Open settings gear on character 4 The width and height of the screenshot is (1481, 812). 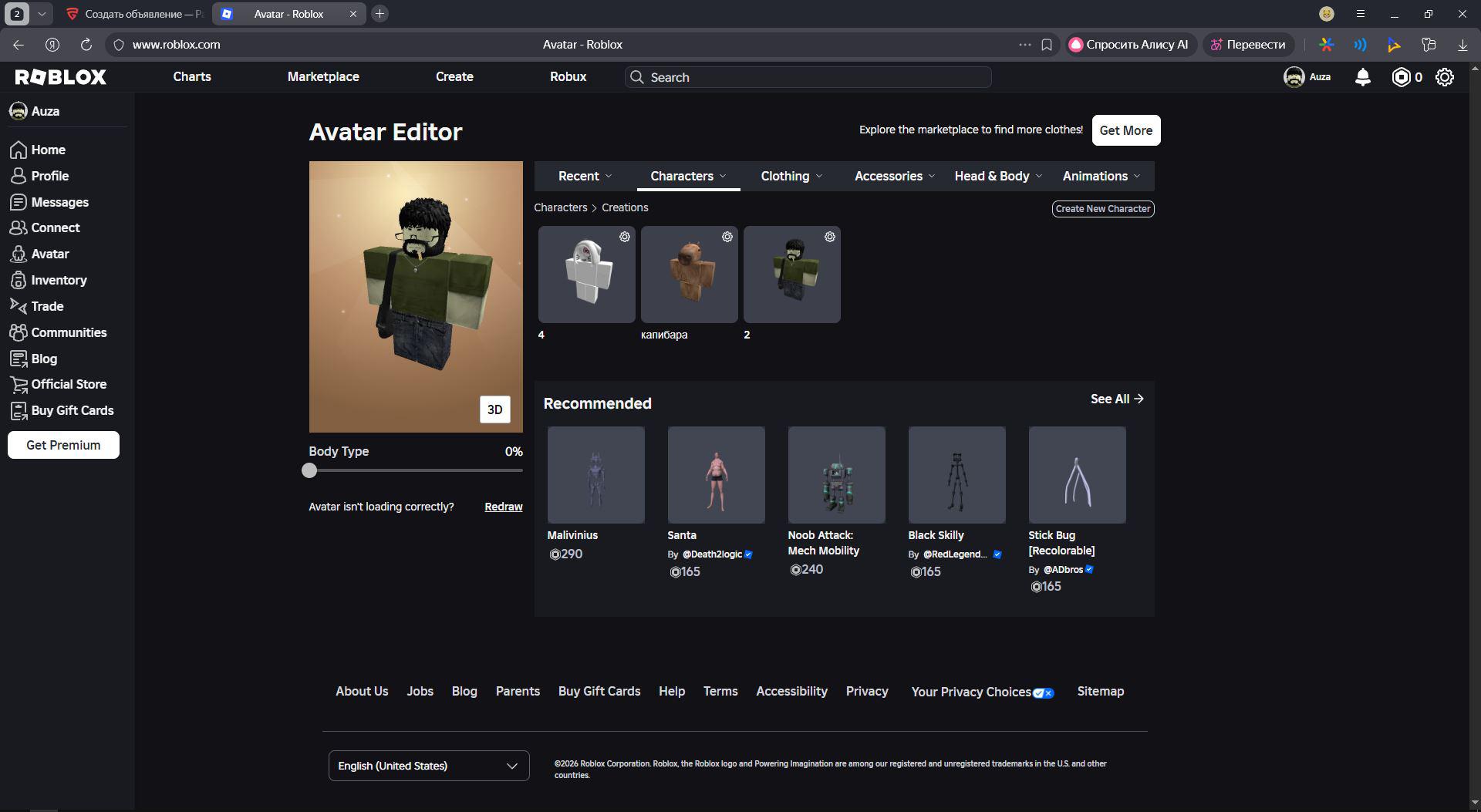[625, 237]
